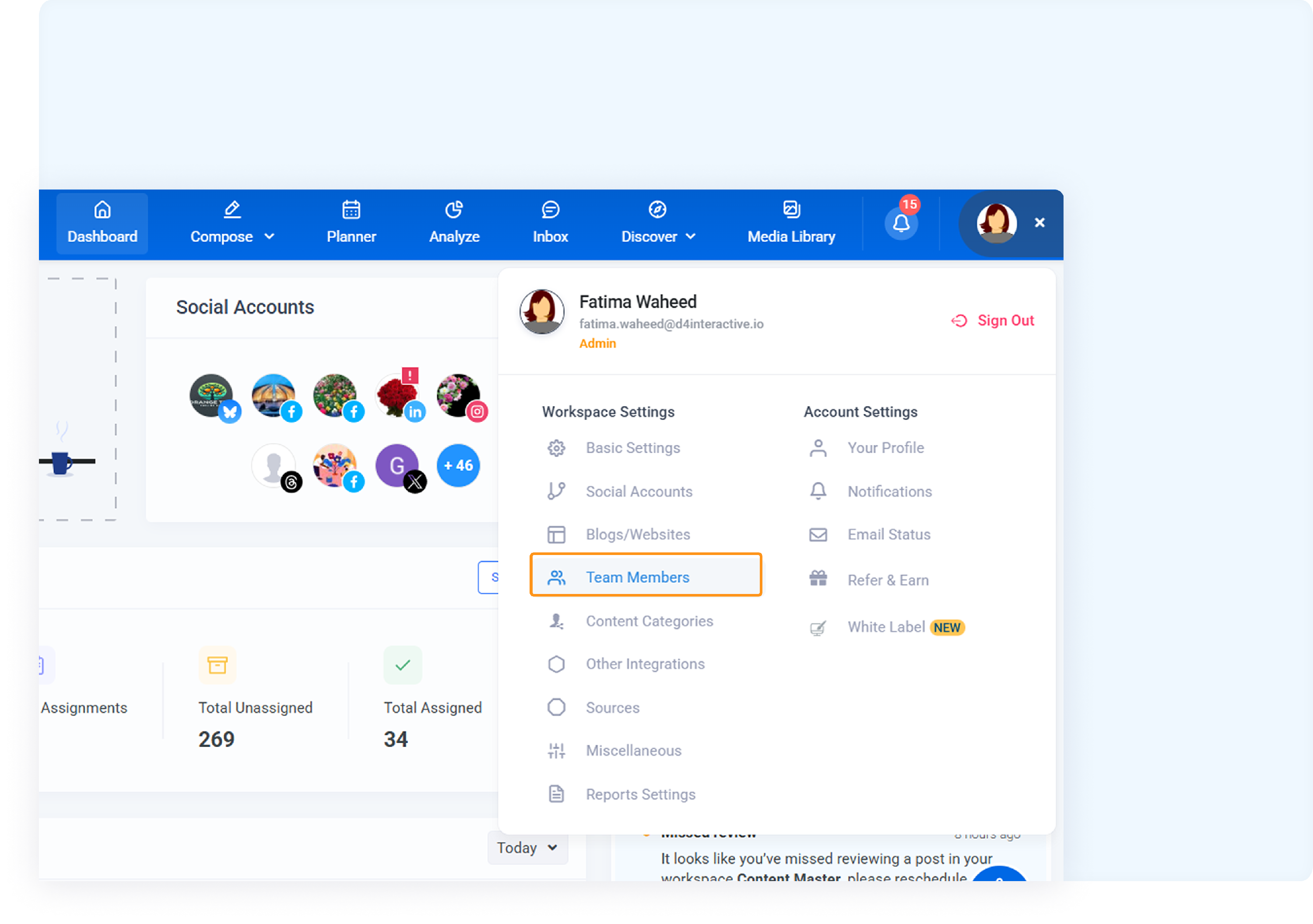Open Reports Settings
1313x924 pixels.
click(x=640, y=794)
